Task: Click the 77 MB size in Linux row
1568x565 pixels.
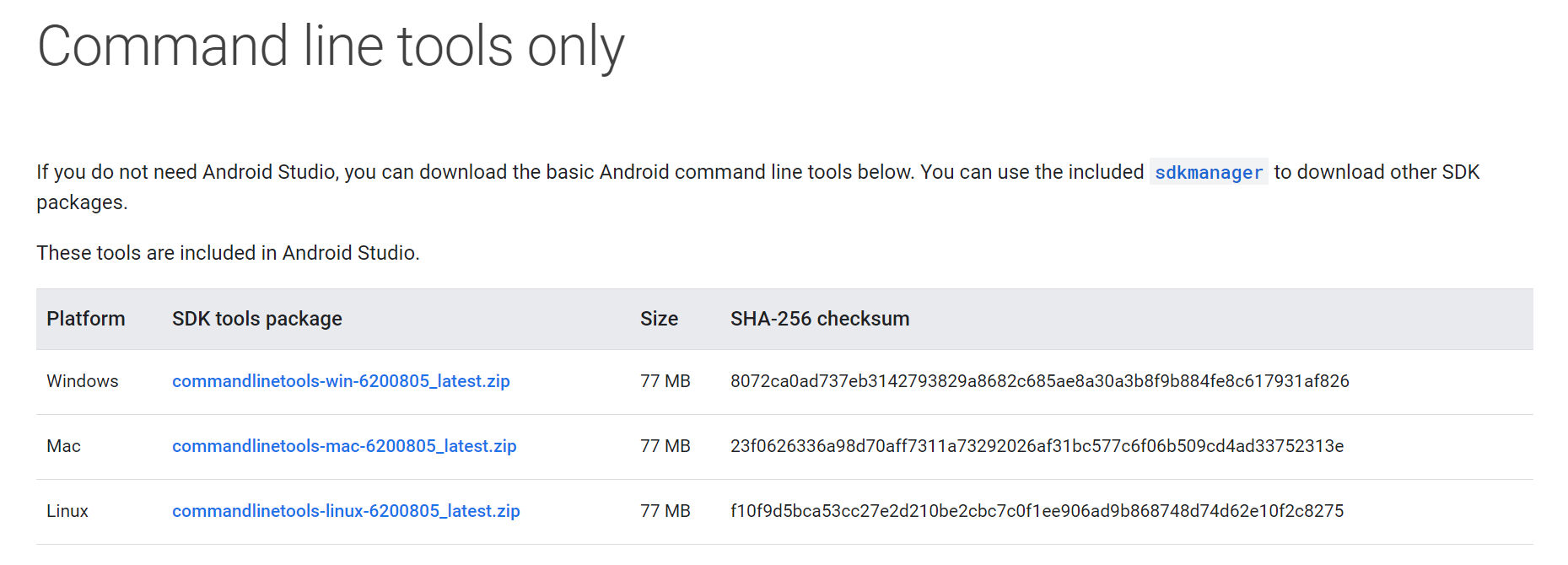Action: coord(665,511)
